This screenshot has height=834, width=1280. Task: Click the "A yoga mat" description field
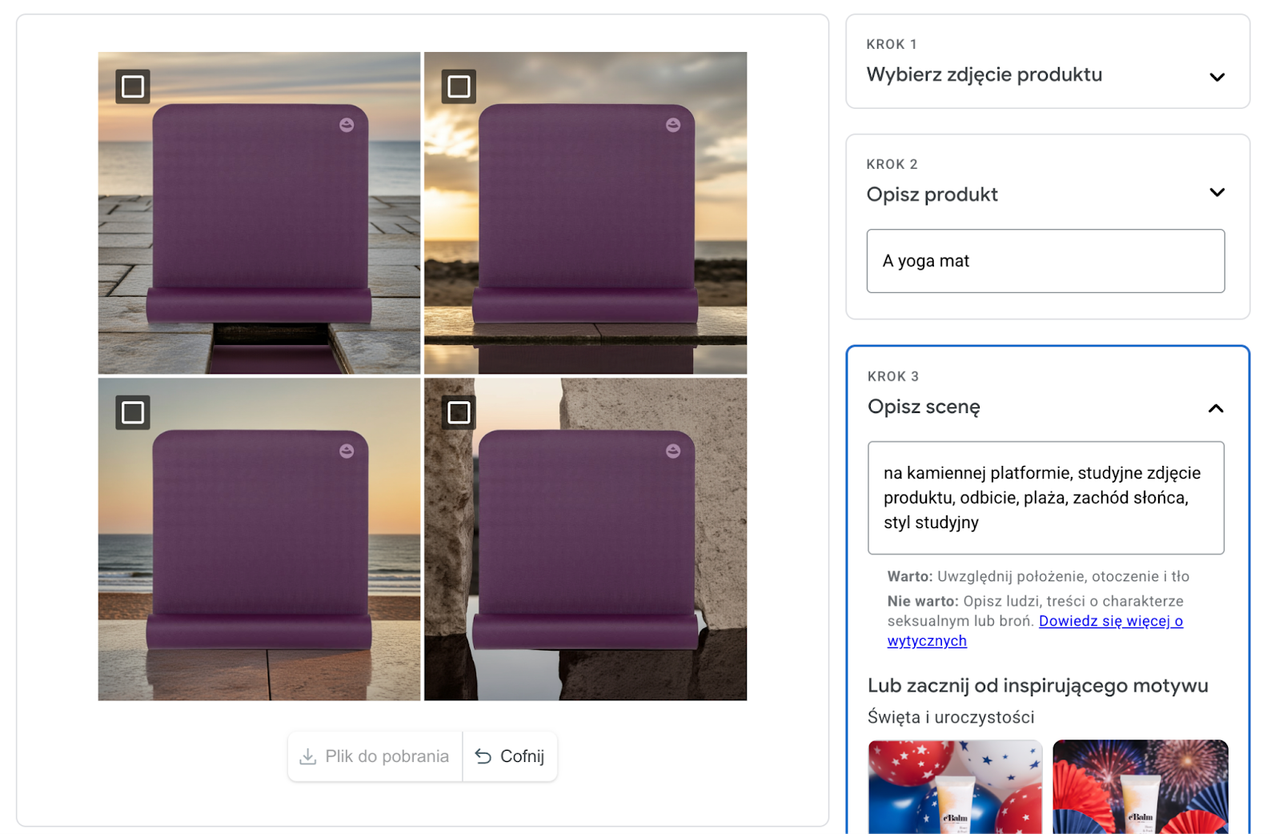click(1046, 261)
